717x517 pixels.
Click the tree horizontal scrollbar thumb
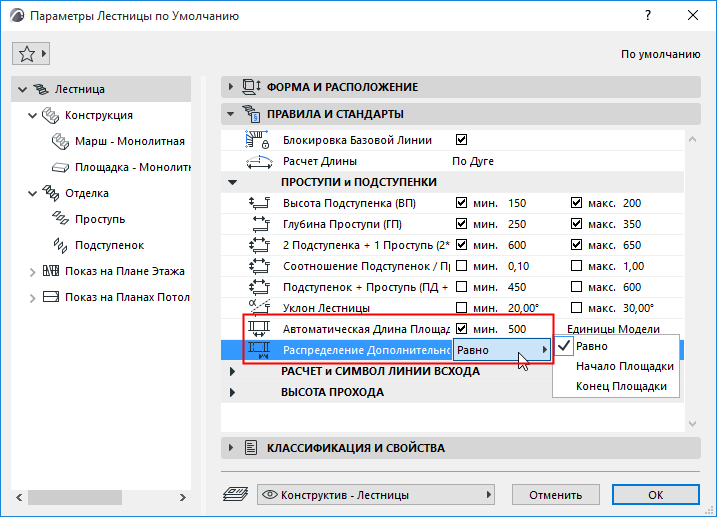tap(75, 497)
